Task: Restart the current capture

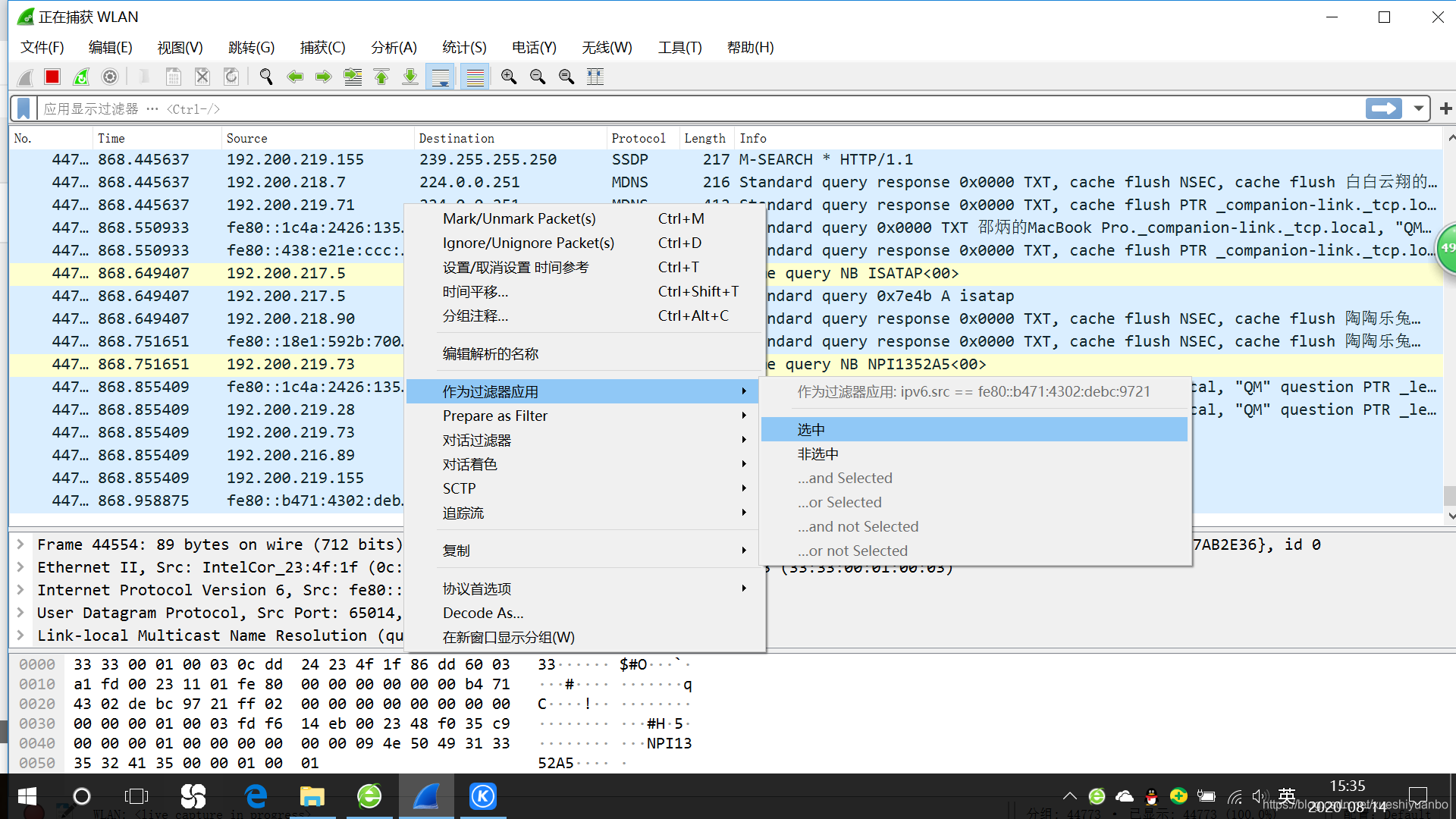Action: point(81,77)
